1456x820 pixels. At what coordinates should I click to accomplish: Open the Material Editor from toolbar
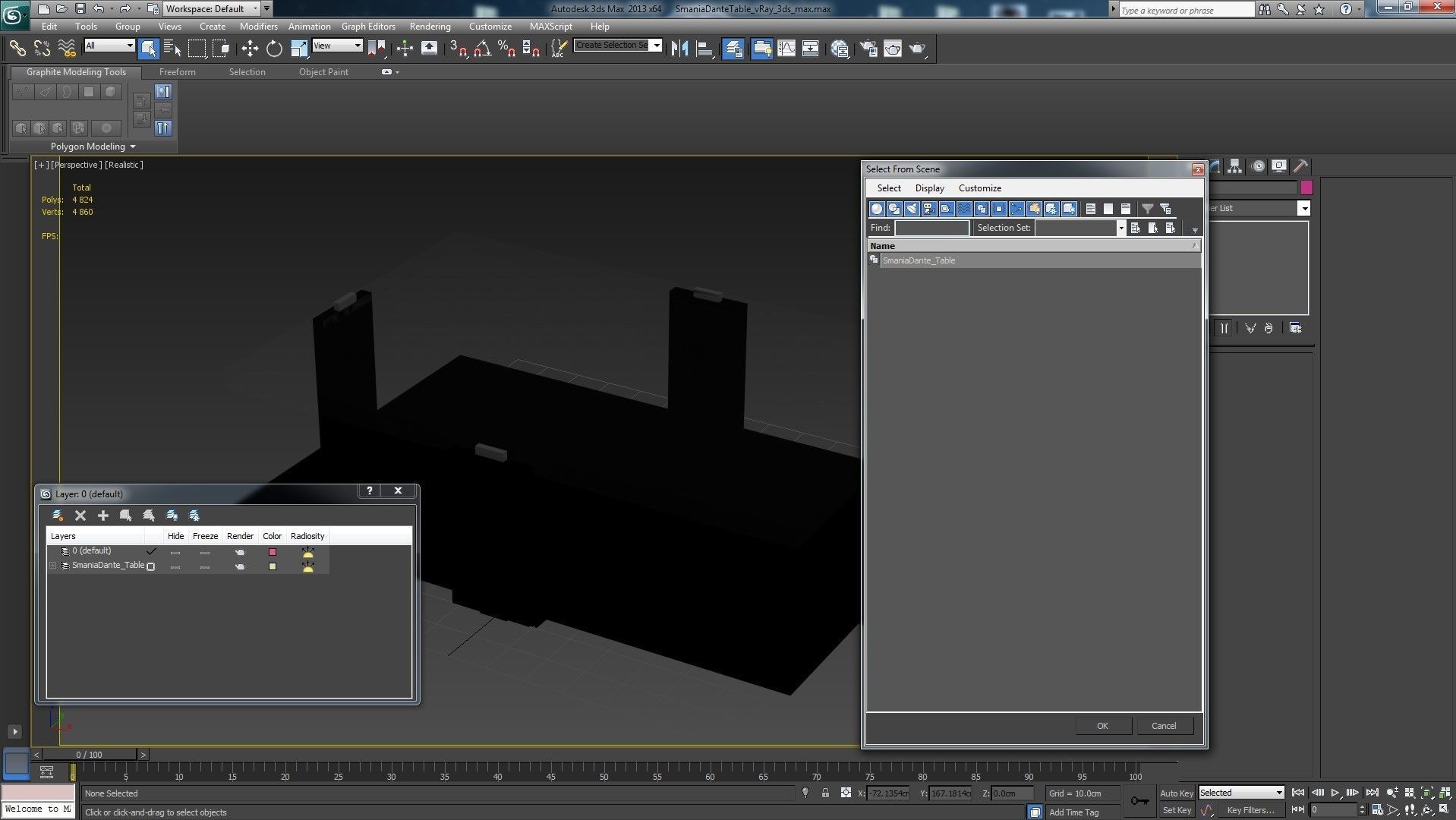(840, 49)
